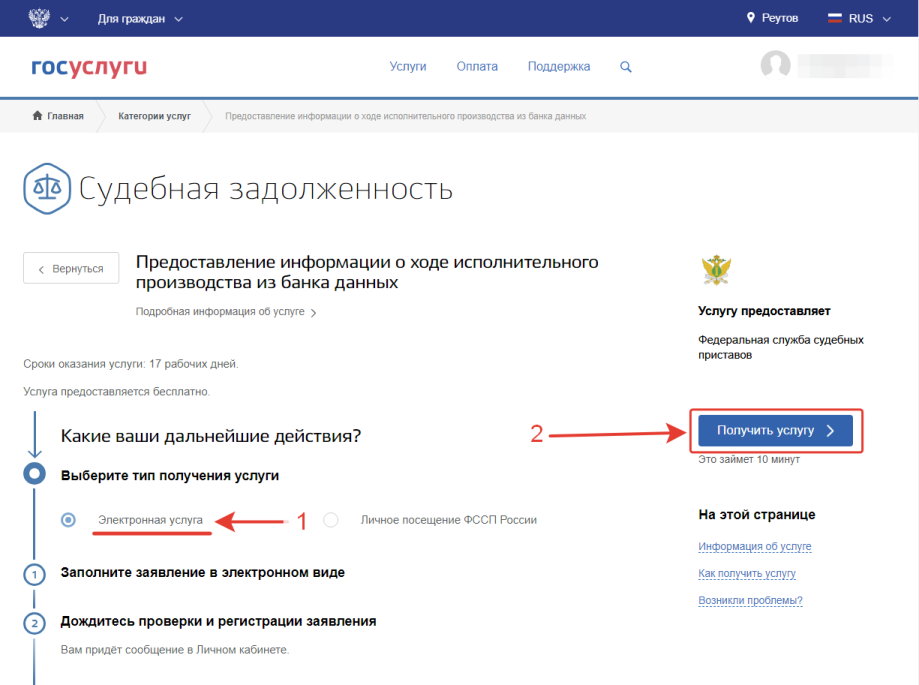Click the location pin for Реутов
This screenshot has height=685, width=919.
[751, 18]
